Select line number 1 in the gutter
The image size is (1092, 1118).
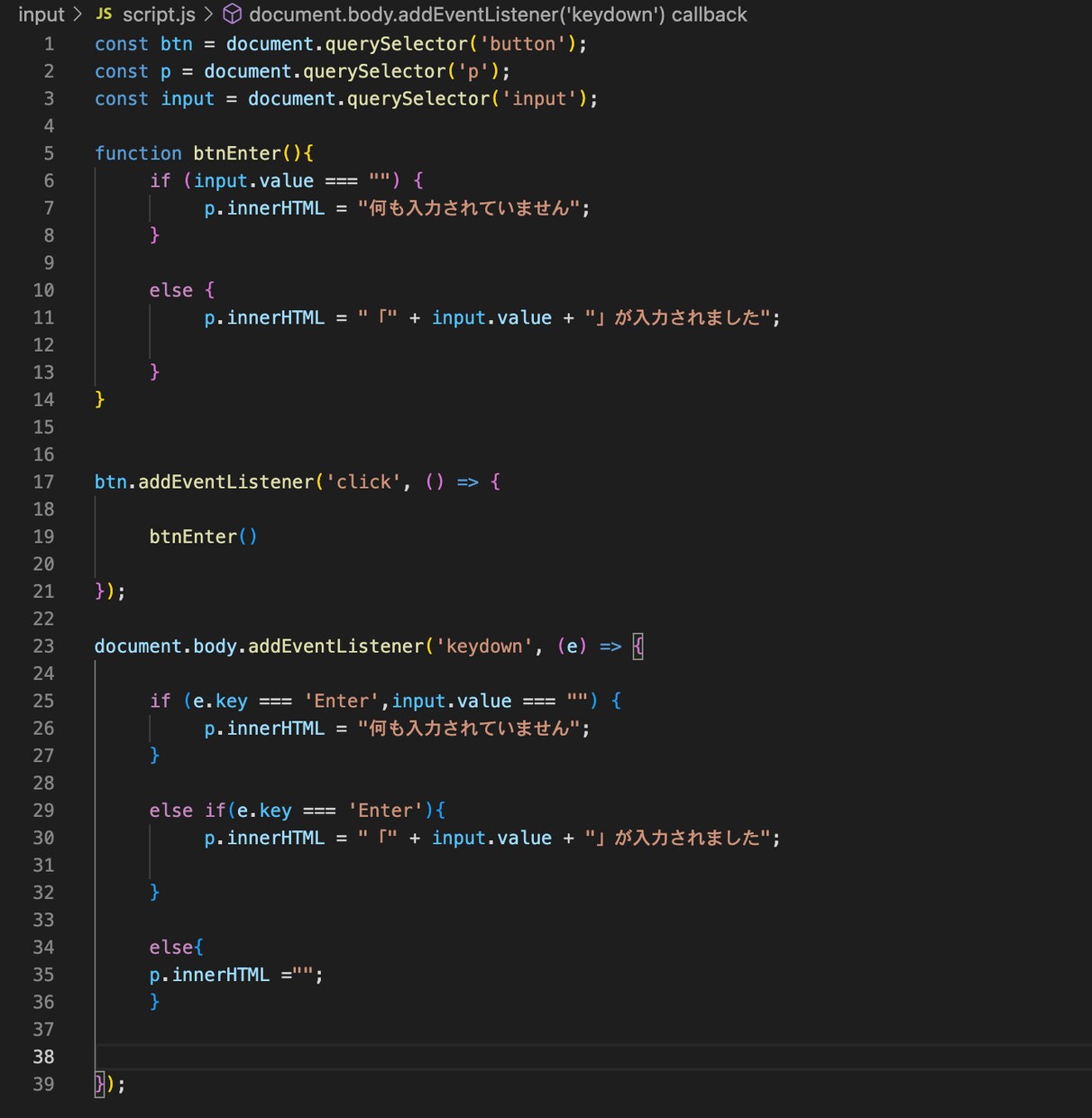pyautogui.click(x=49, y=44)
